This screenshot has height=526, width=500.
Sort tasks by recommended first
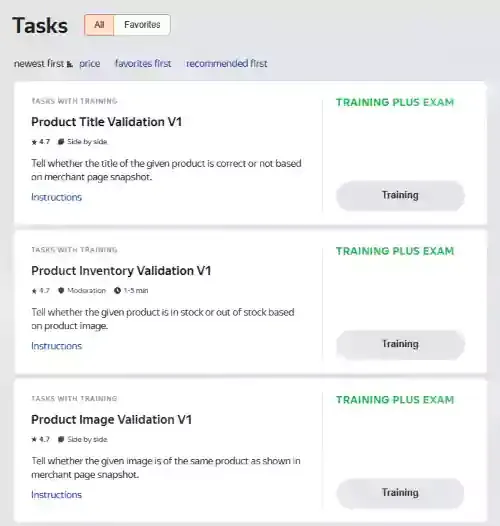pyautogui.click(x=227, y=63)
